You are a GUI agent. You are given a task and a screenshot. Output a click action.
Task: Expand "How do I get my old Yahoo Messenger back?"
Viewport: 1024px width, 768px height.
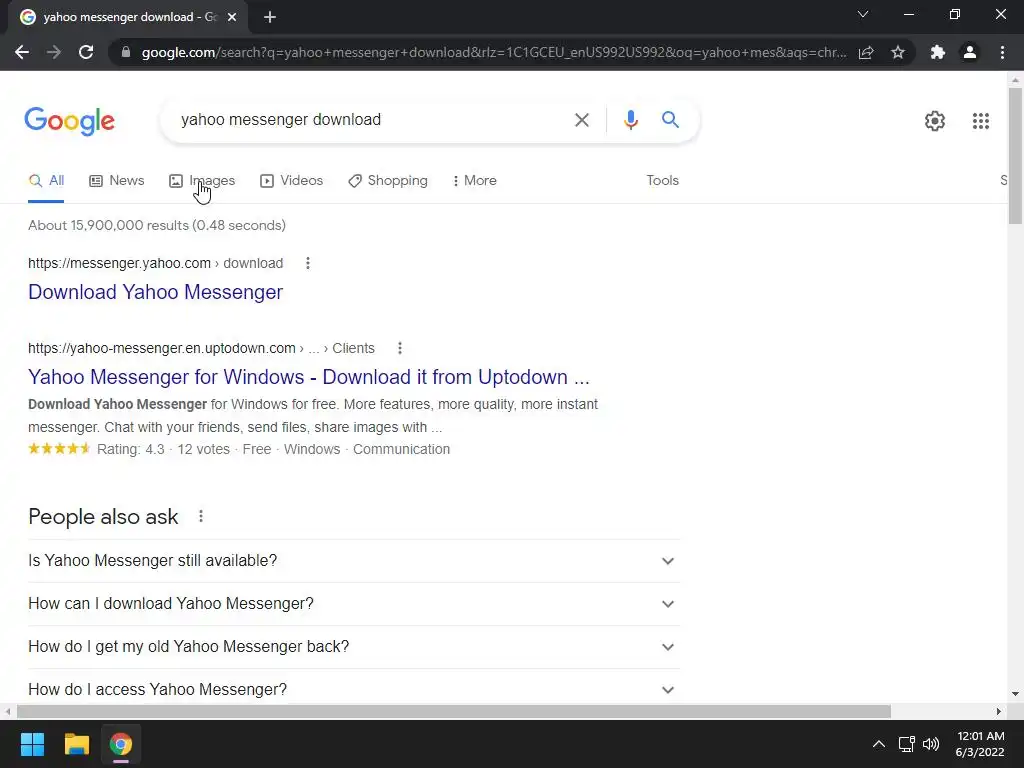(354, 647)
